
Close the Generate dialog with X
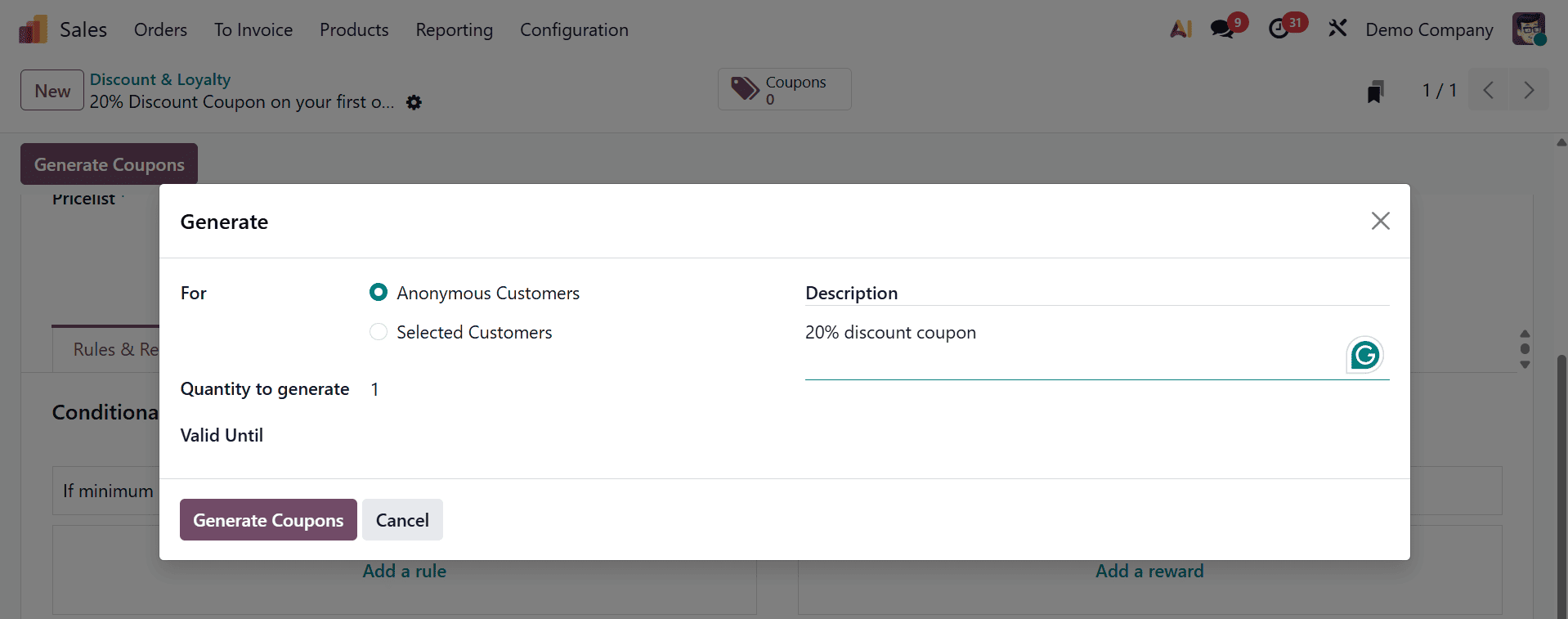pyautogui.click(x=1380, y=221)
